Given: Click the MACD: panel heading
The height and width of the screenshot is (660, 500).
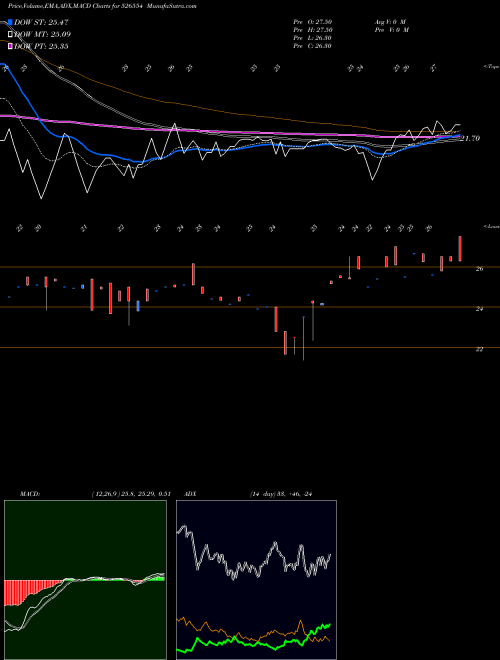Looking at the screenshot, I should click(30, 494).
